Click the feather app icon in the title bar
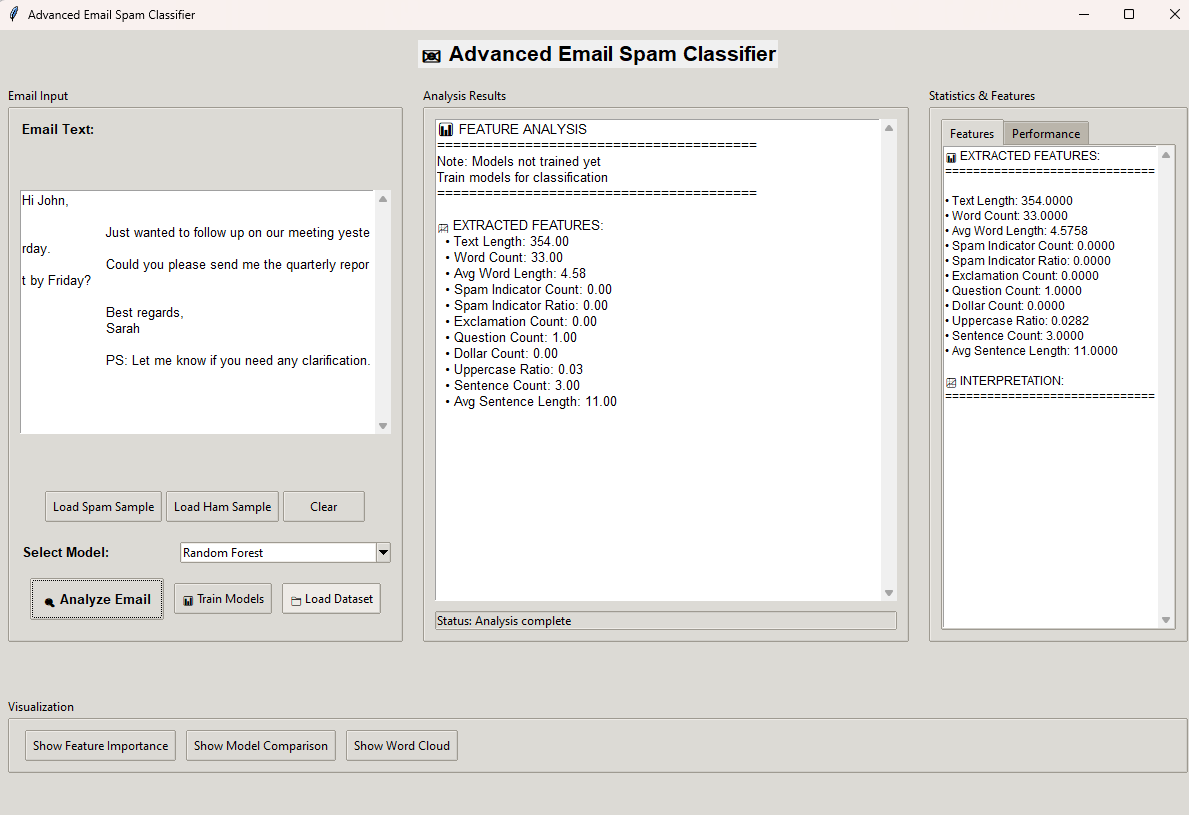The height and width of the screenshot is (815, 1189). (x=13, y=15)
